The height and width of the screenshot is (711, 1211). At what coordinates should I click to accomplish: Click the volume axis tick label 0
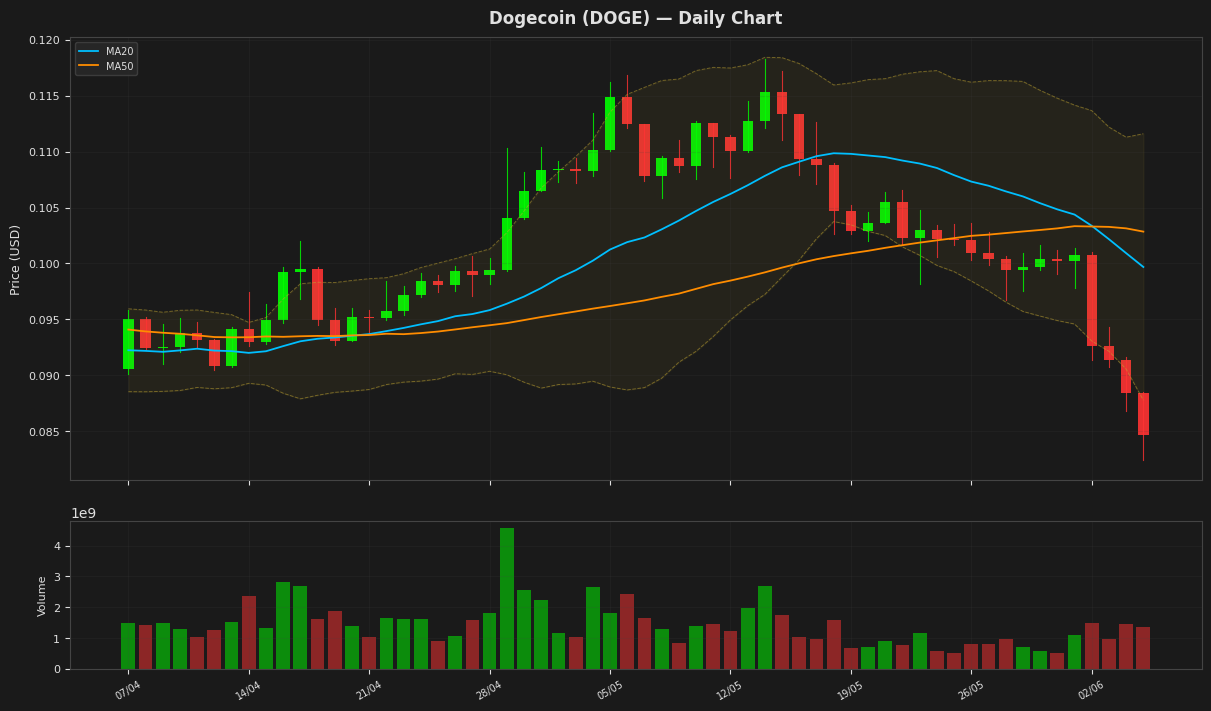click(57, 669)
